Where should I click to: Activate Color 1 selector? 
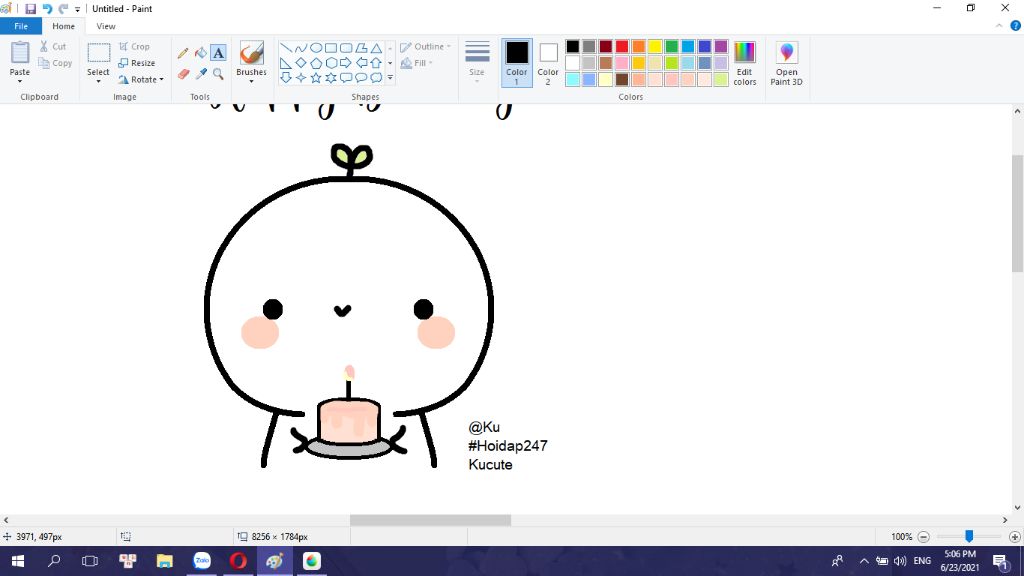pos(517,63)
